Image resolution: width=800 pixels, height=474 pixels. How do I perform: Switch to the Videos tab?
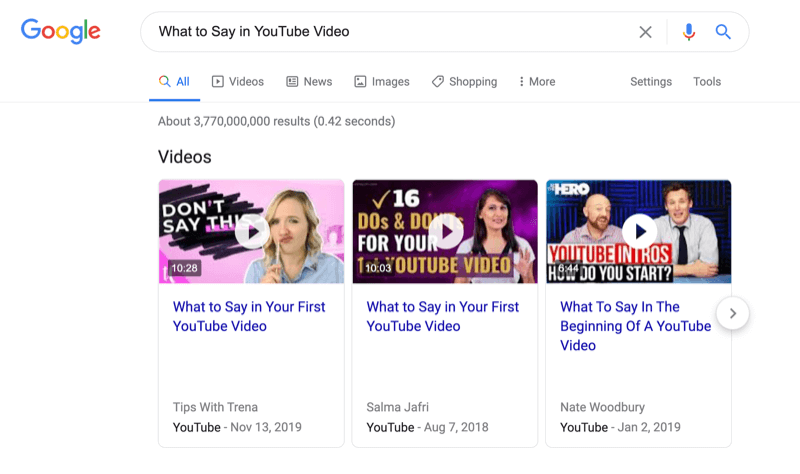[x=238, y=82]
